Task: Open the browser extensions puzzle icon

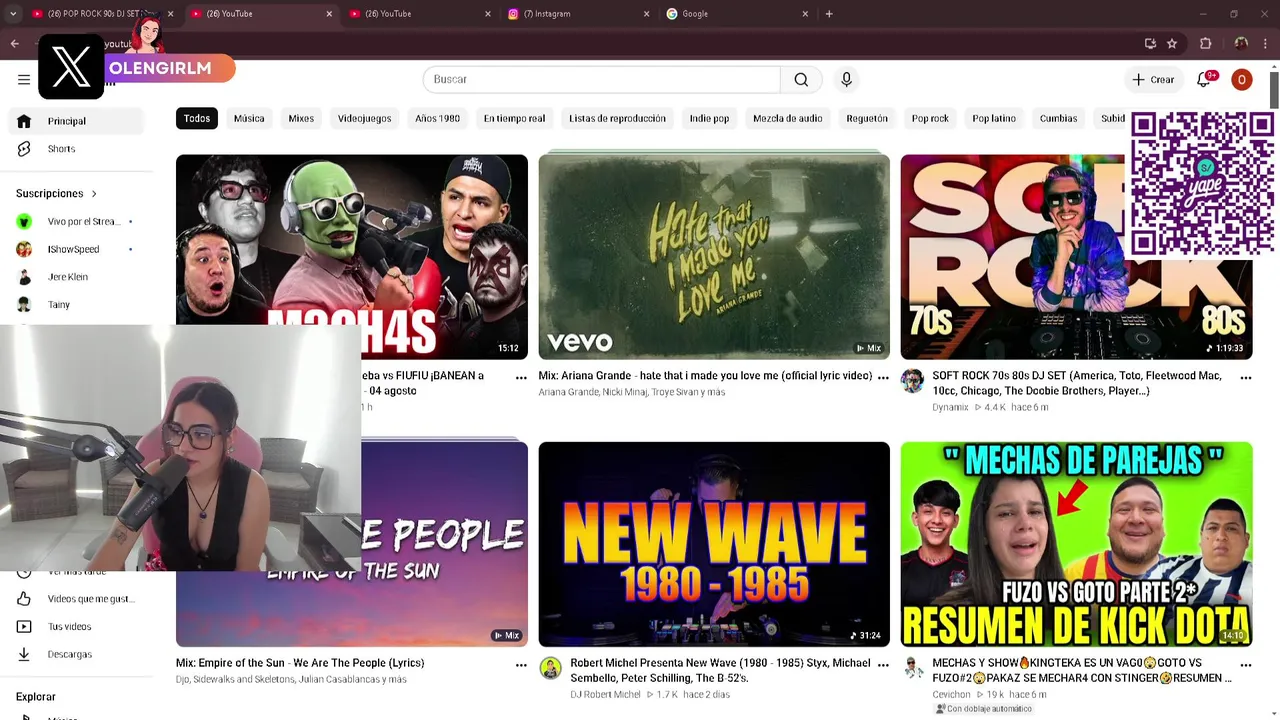Action: tap(1205, 43)
